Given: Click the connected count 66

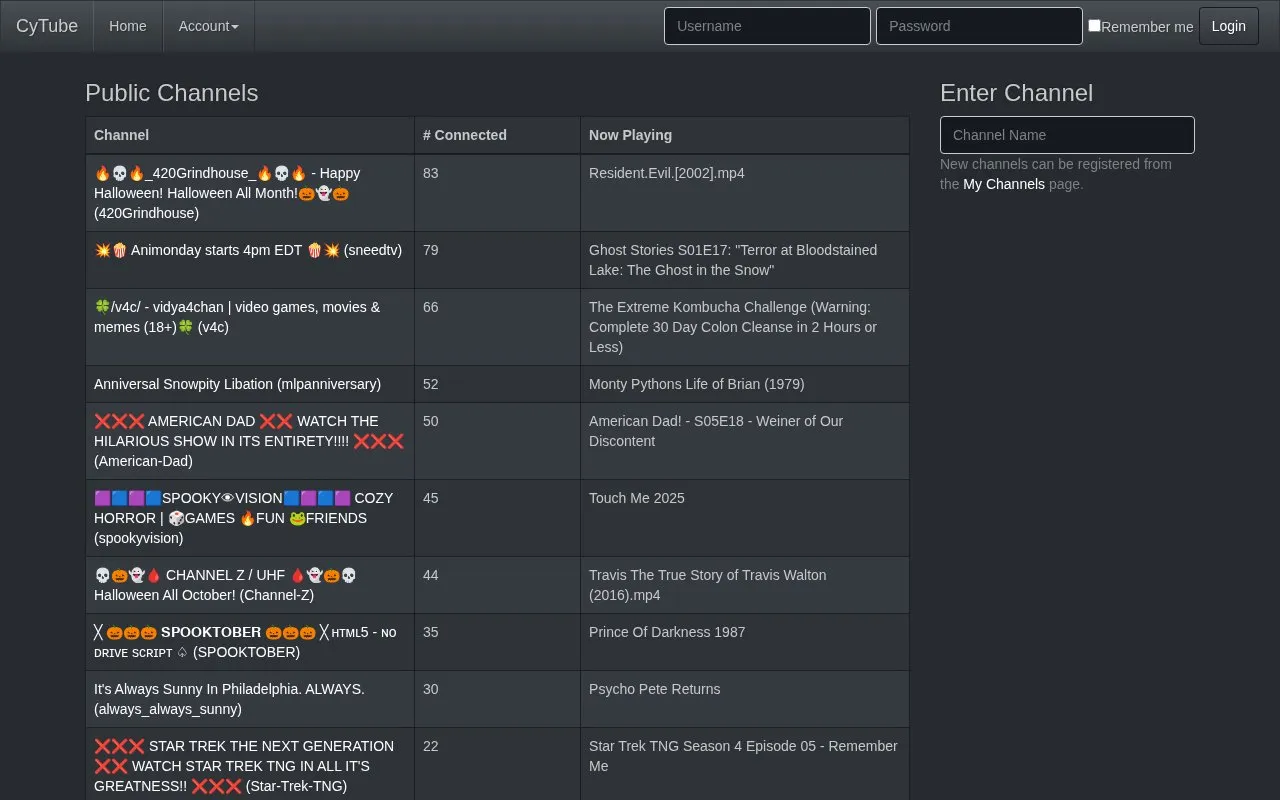Looking at the screenshot, I should 431,307.
